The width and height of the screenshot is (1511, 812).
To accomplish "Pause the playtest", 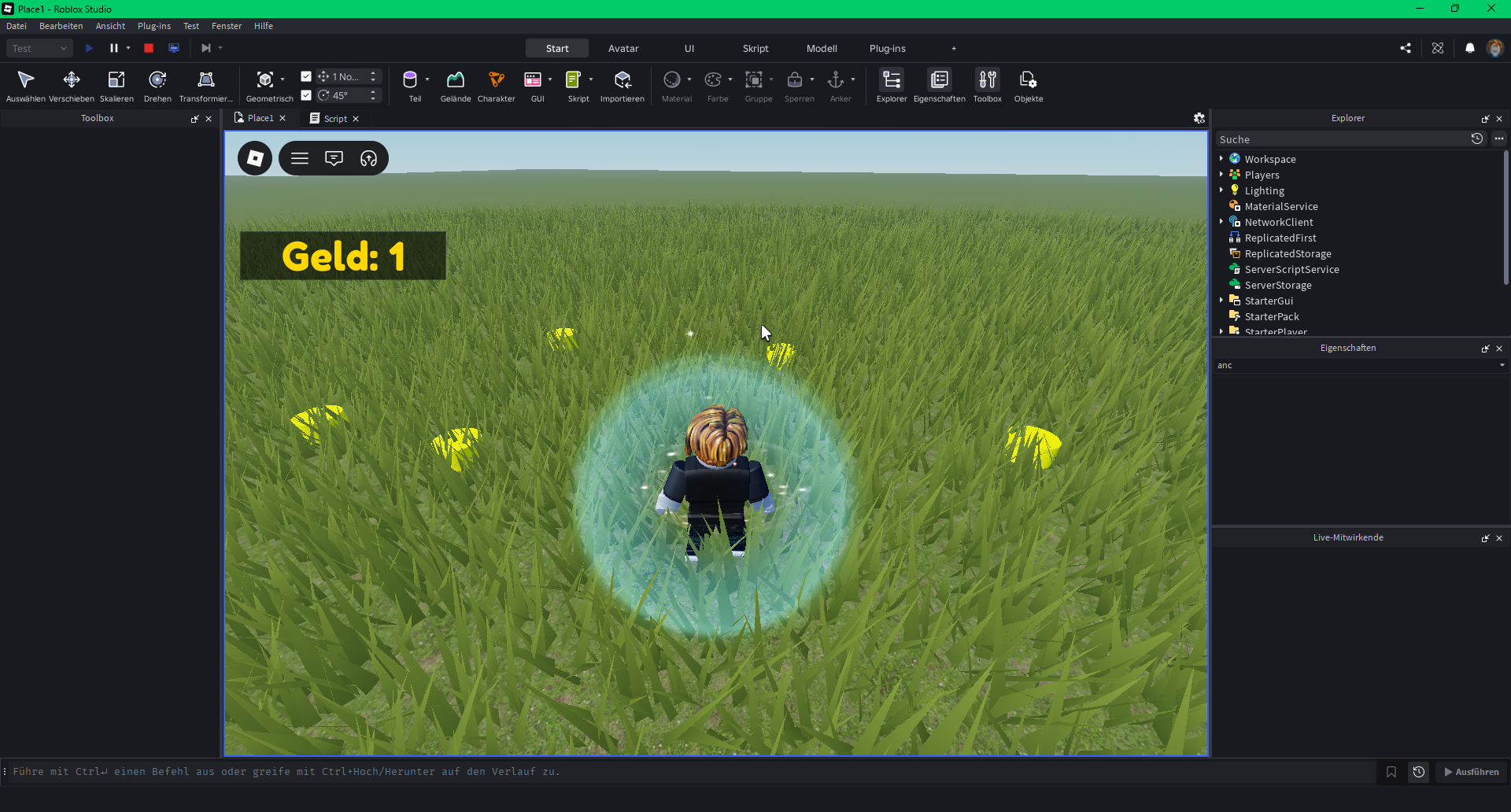I will click(x=114, y=48).
